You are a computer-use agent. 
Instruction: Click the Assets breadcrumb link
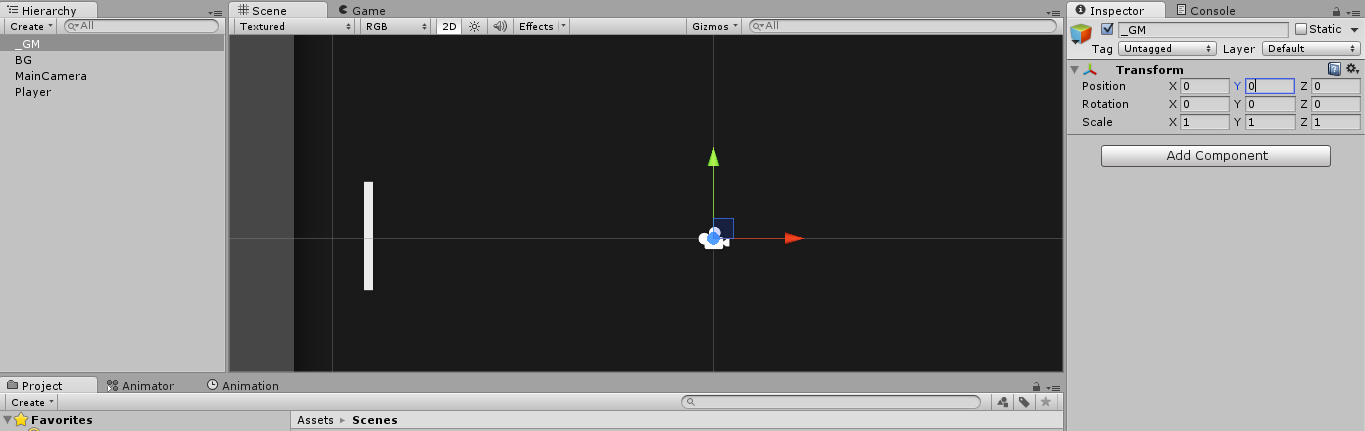click(x=315, y=420)
